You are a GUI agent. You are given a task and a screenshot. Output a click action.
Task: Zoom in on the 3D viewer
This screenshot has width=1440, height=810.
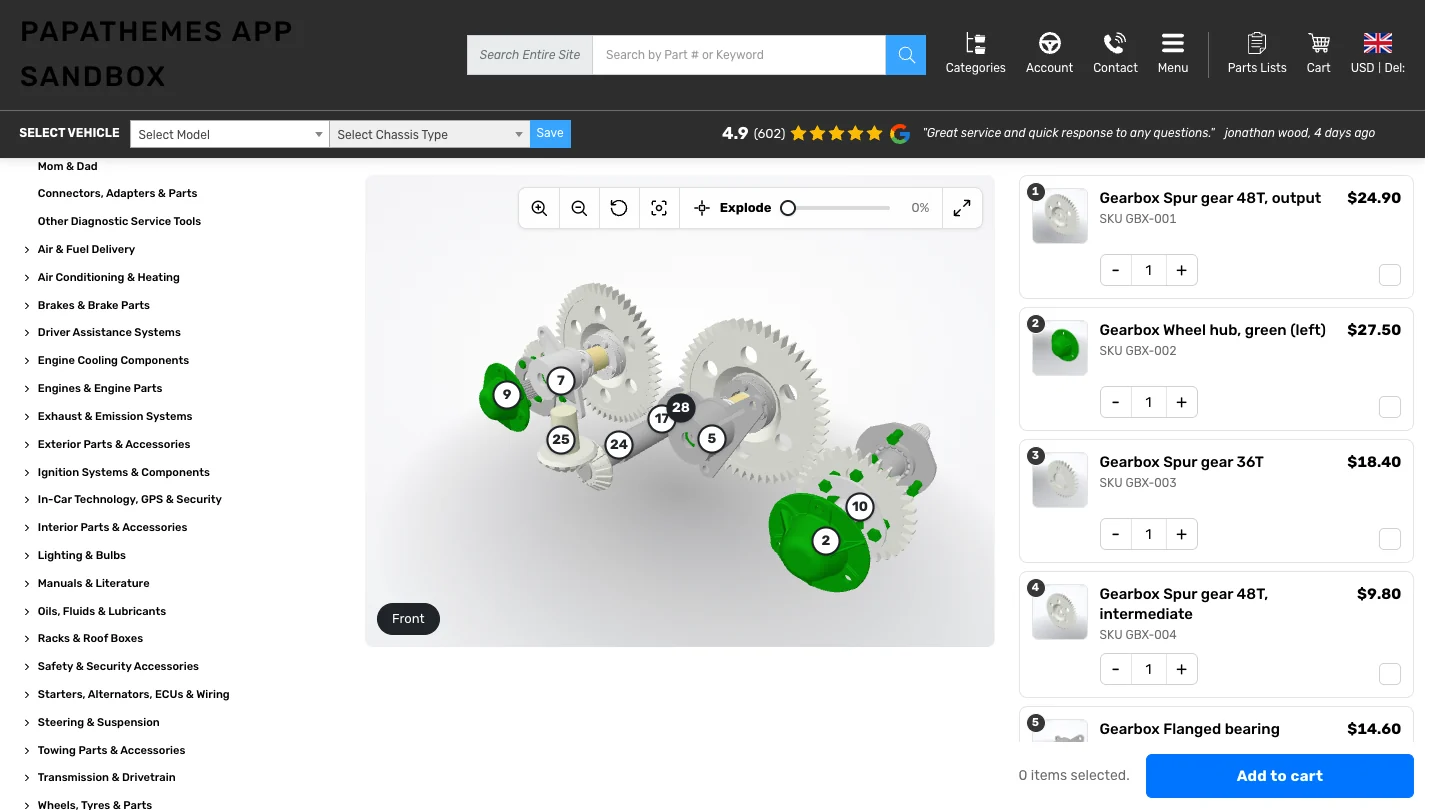tap(539, 208)
